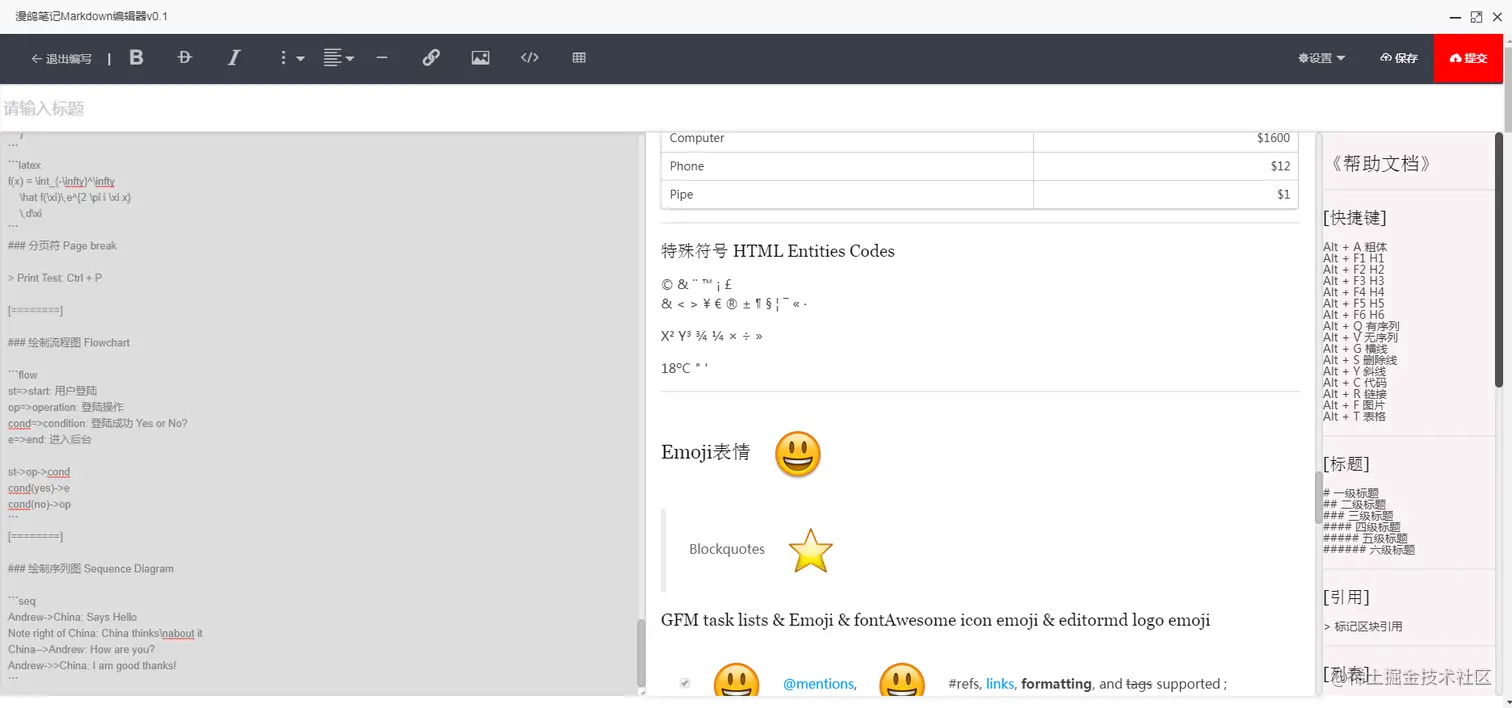Insert a hyperlink using the chain icon

point(431,58)
